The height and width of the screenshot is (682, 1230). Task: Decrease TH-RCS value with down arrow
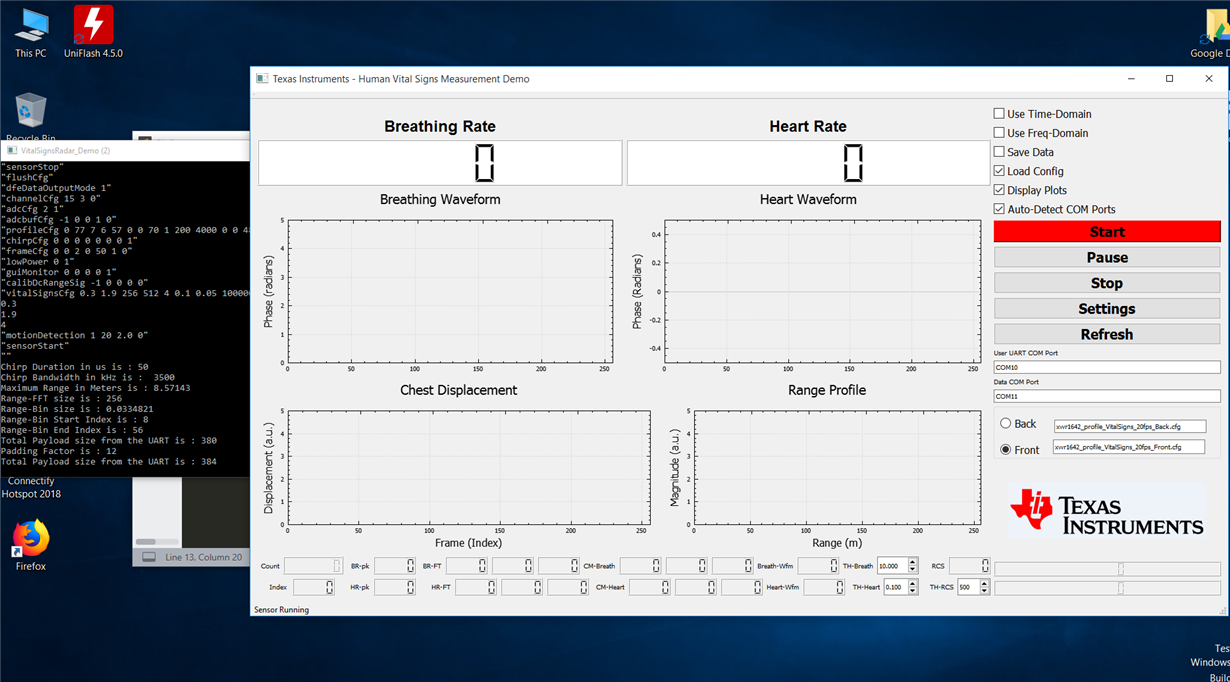[985, 591]
